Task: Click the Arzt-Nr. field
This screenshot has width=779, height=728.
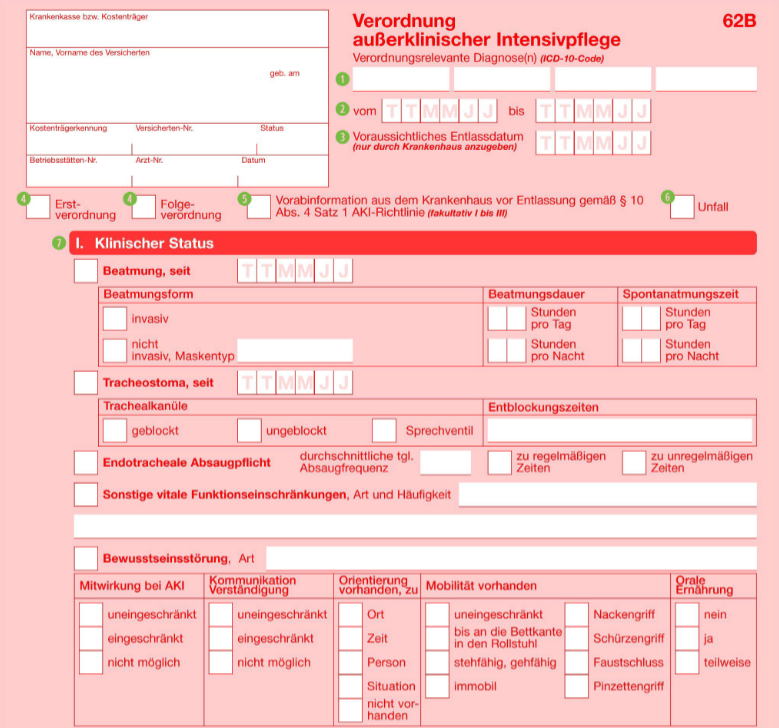Action: tap(185, 171)
